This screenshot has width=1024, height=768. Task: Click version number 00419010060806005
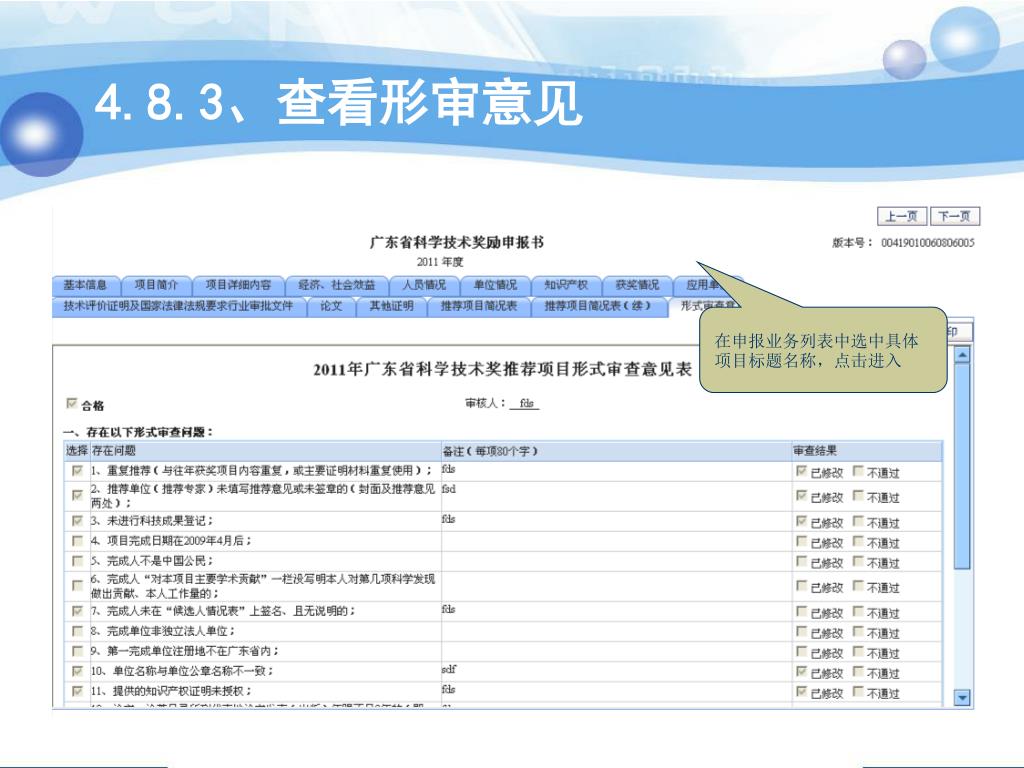(927, 243)
